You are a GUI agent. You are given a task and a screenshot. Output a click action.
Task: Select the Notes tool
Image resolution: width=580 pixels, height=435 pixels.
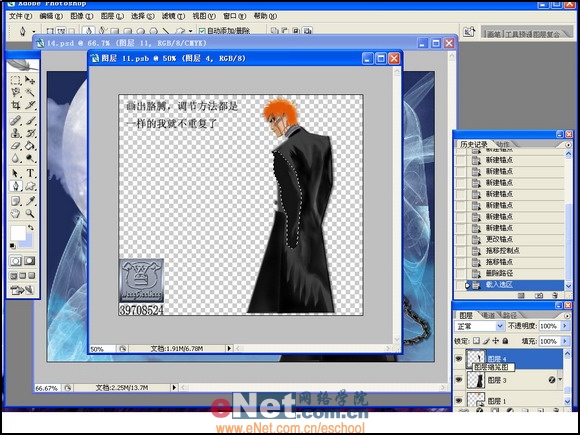click(16, 201)
